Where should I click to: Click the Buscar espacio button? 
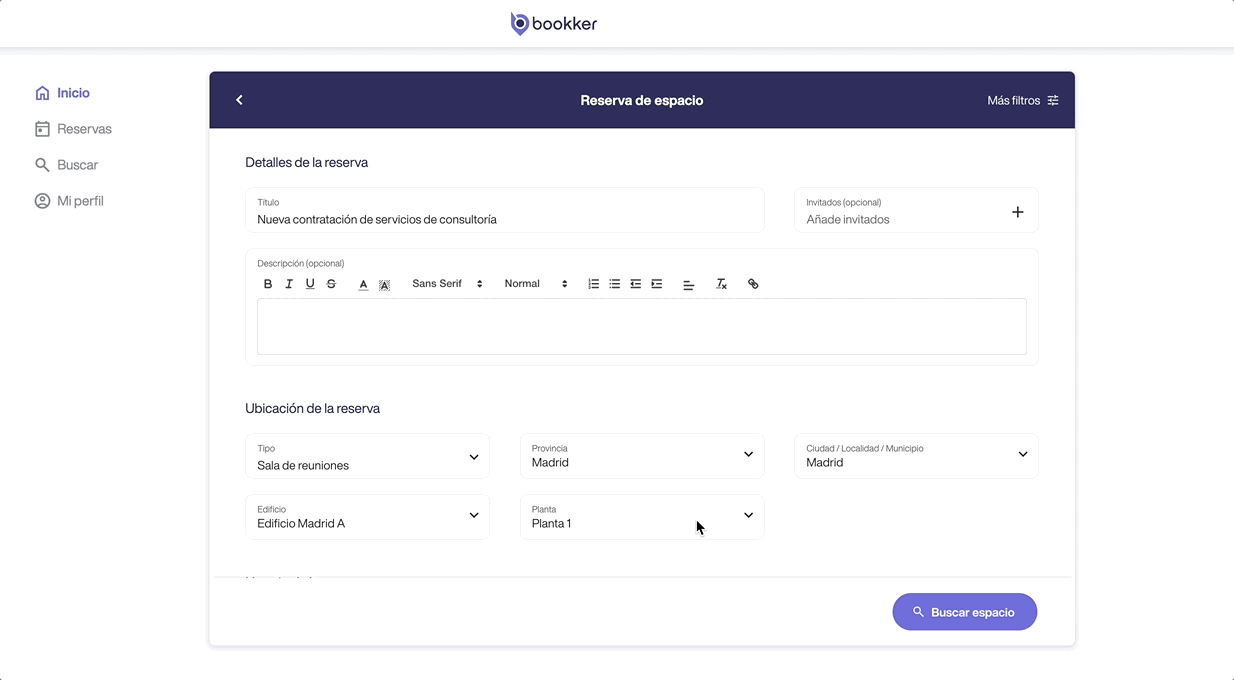[x=964, y=612]
